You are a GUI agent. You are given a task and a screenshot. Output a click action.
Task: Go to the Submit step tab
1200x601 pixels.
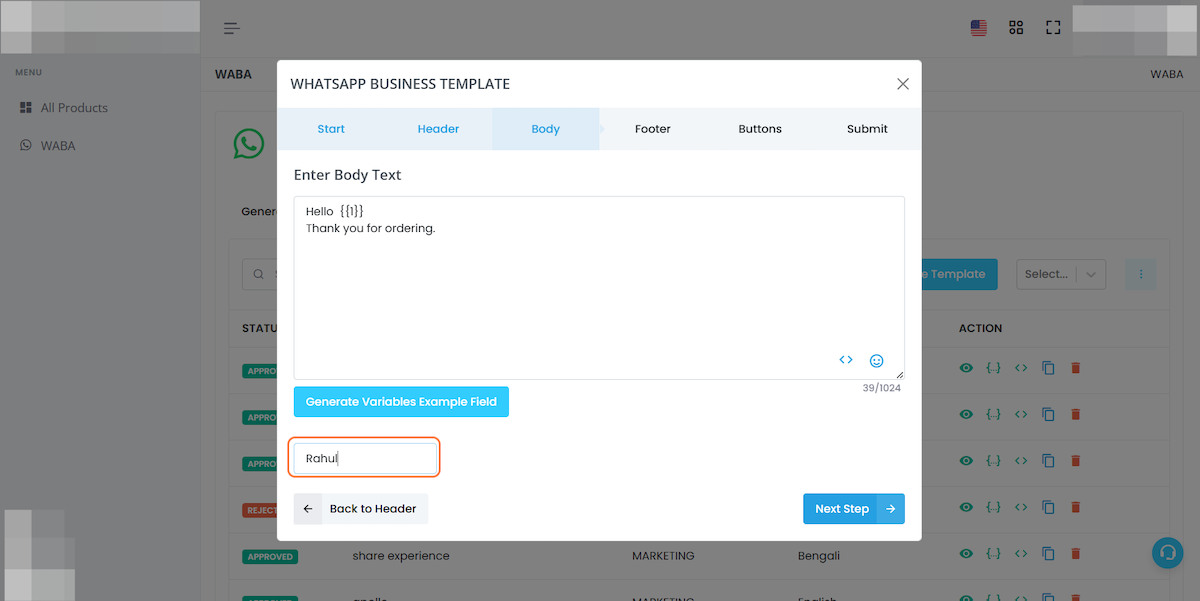point(867,129)
